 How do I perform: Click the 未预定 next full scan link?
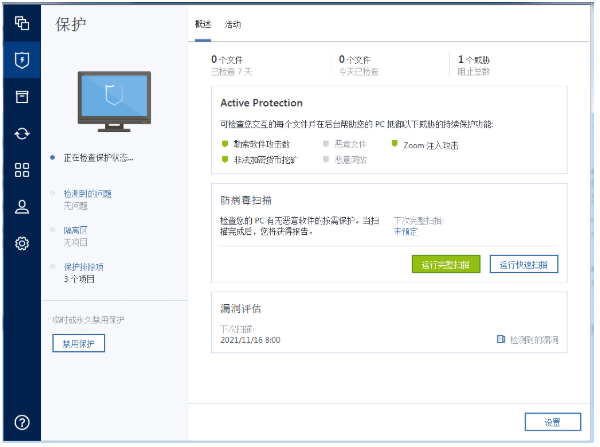(x=406, y=232)
